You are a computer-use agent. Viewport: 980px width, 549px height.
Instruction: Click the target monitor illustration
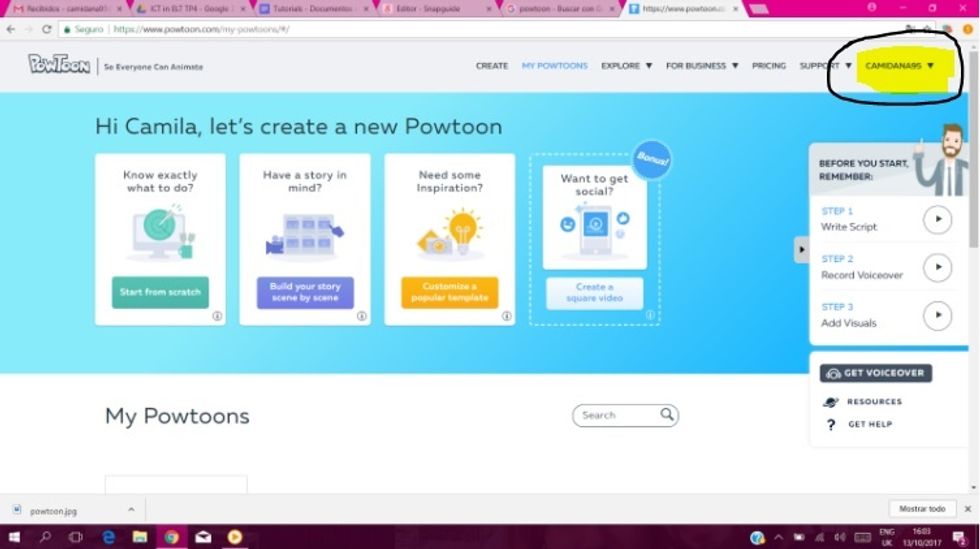click(x=161, y=233)
